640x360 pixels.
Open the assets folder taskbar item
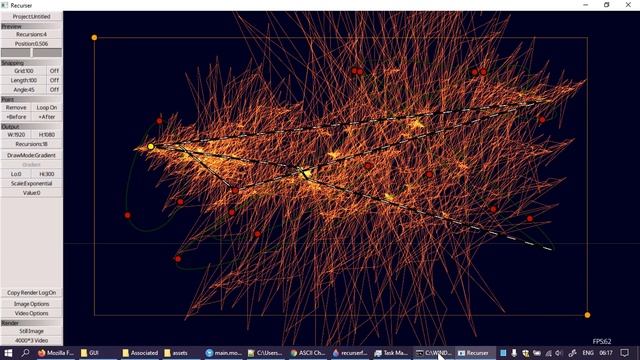(182, 353)
